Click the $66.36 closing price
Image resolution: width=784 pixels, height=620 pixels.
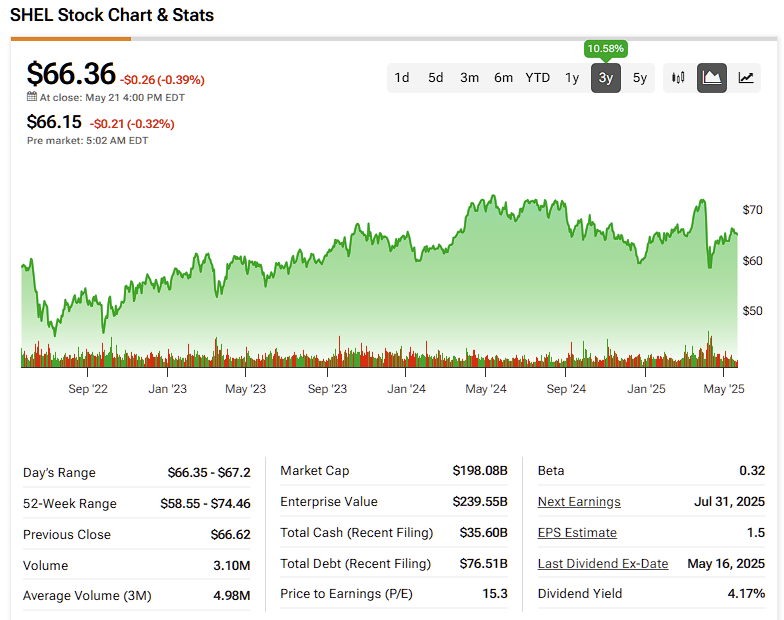pos(71,74)
